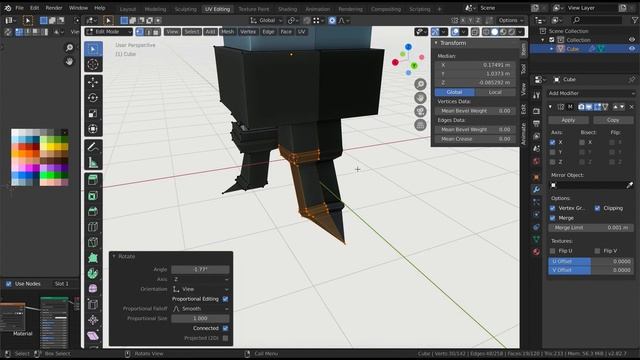Image resolution: width=640 pixels, height=360 pixels.
Task: Select the Extrude Region tool
Action: tap(93, 180)
